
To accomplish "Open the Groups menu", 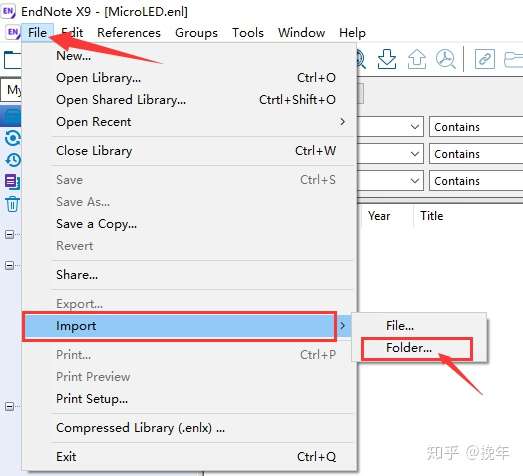I will click(196, 33).
